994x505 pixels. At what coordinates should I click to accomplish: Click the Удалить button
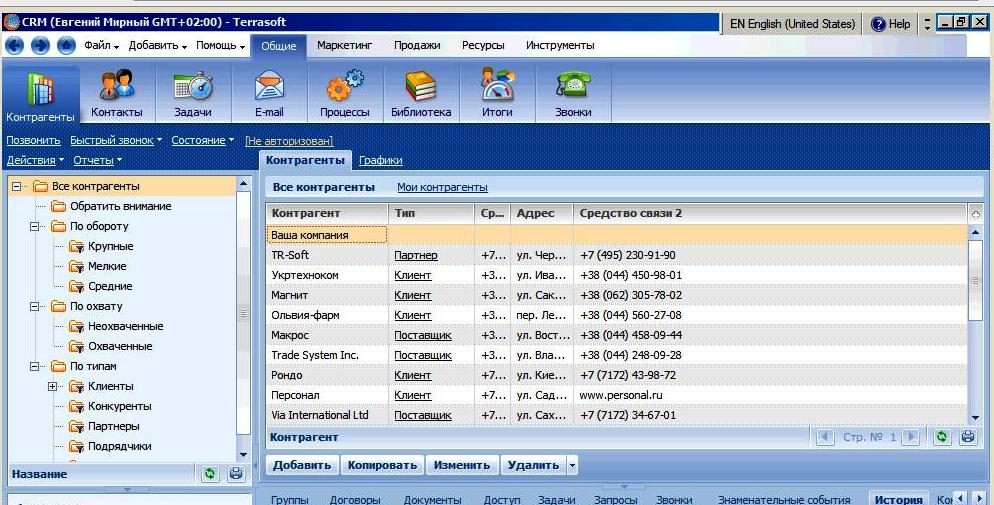point(533,466)
